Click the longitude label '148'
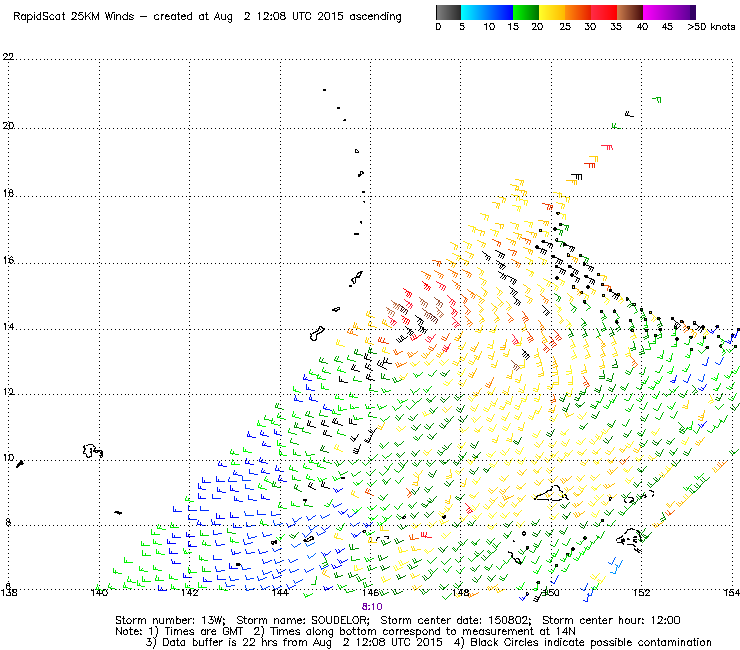 click(x=461, y=592)
